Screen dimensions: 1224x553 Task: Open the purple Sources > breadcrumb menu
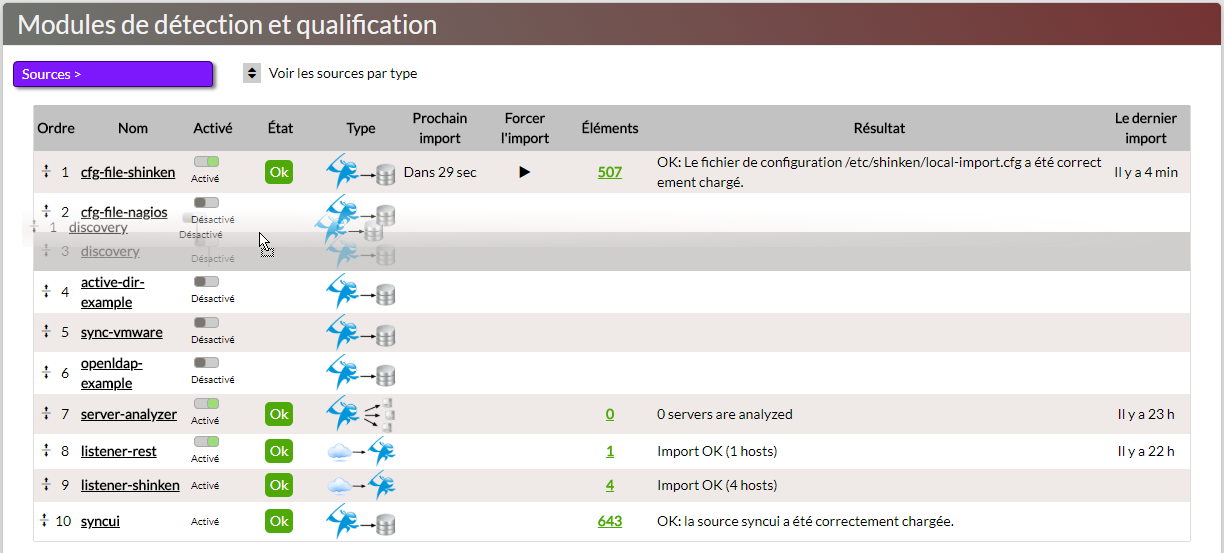tap(113, 74)
